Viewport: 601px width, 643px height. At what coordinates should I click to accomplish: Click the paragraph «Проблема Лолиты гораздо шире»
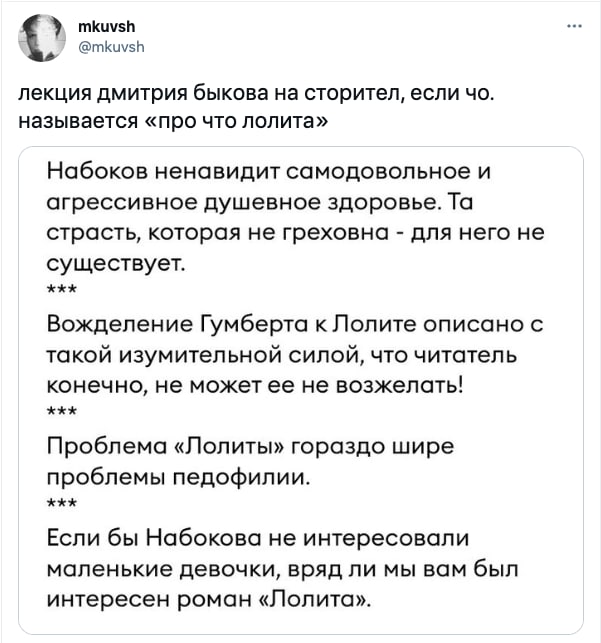(250, 461)
